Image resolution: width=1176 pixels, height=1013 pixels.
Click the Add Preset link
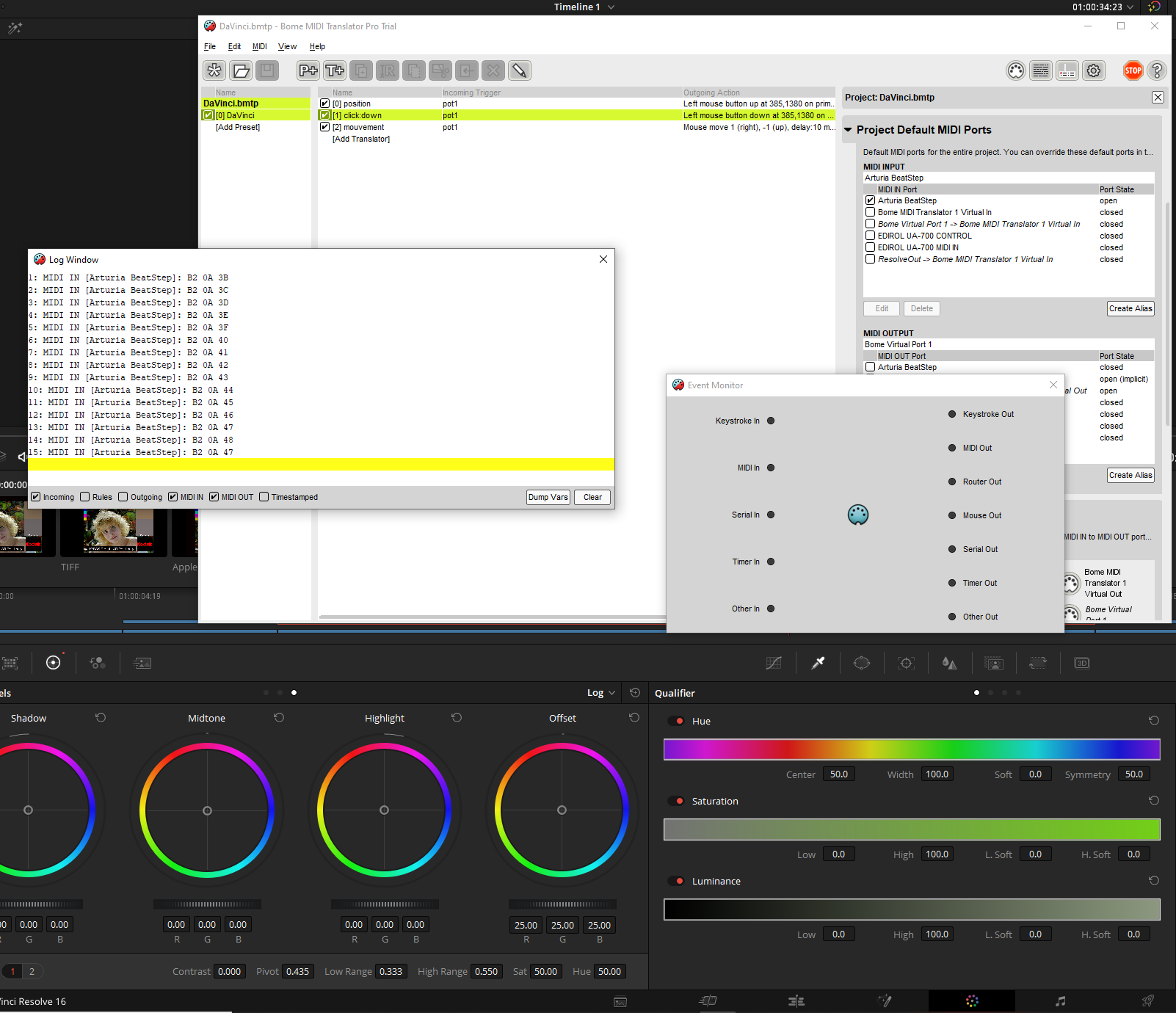click(x=238, y=127)
